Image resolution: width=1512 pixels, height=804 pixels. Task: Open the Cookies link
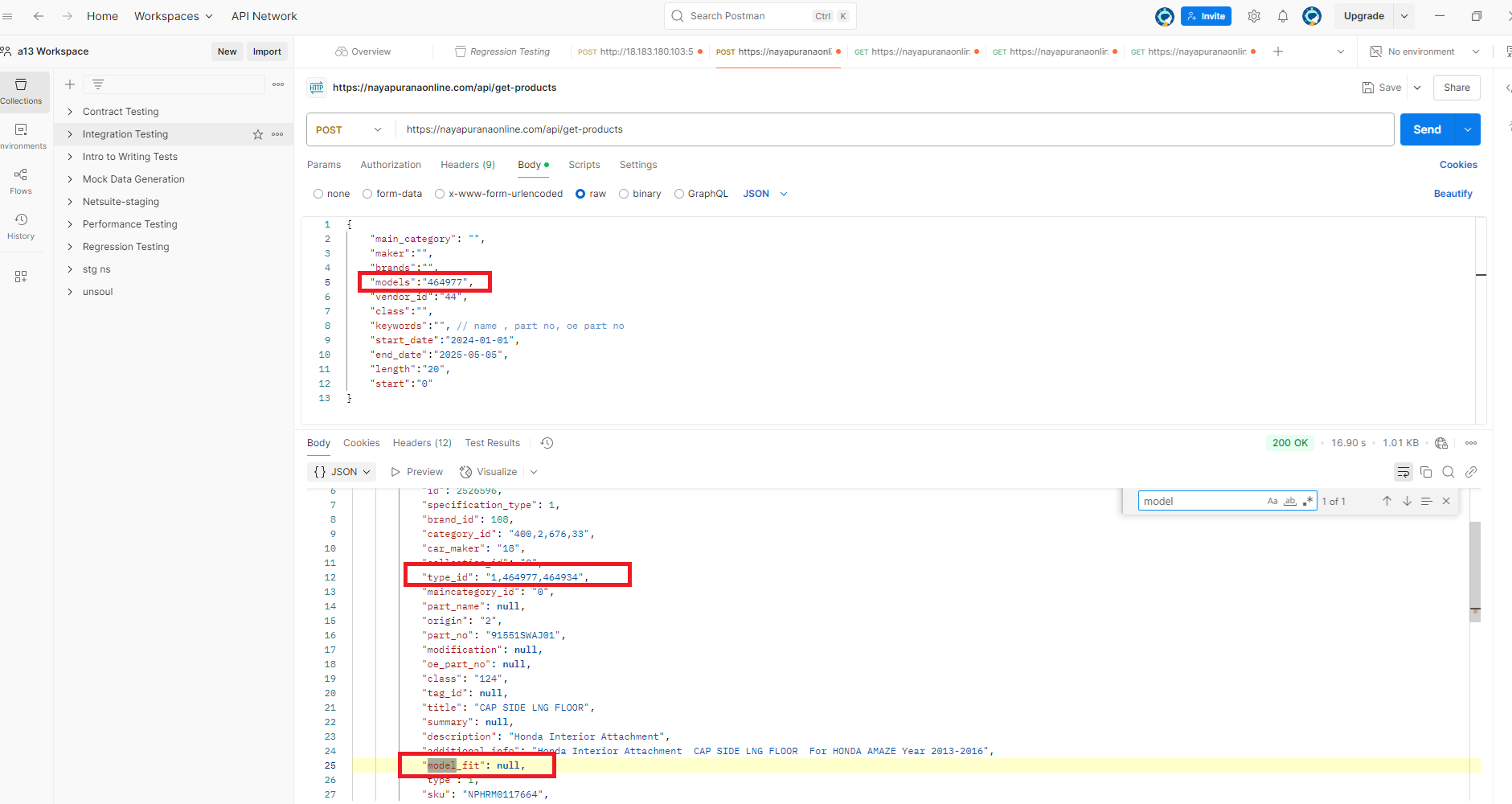(x=1458, y=165)
